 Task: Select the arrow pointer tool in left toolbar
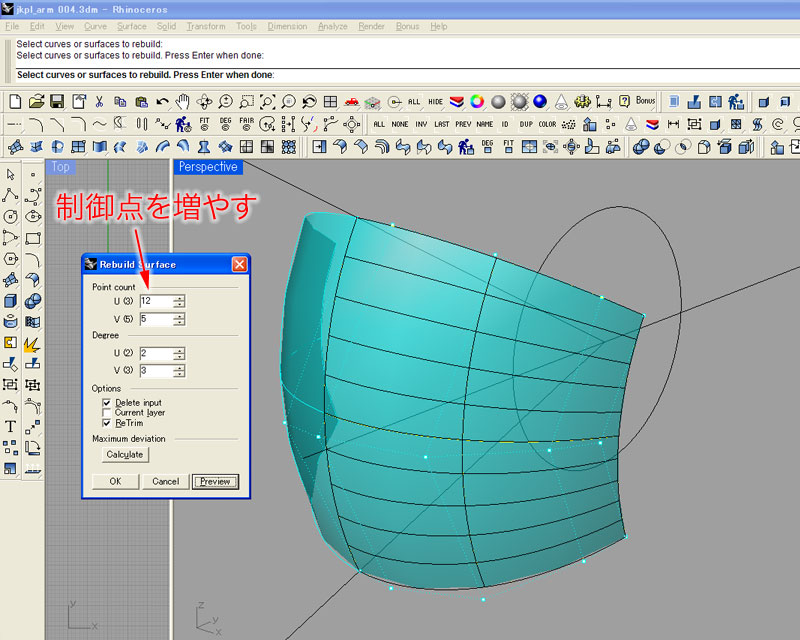pos(10,175)
